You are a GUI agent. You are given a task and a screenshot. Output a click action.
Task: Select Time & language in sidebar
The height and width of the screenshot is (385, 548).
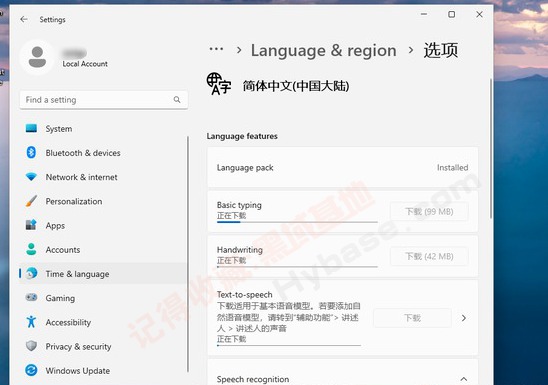(x=102, y=274)
